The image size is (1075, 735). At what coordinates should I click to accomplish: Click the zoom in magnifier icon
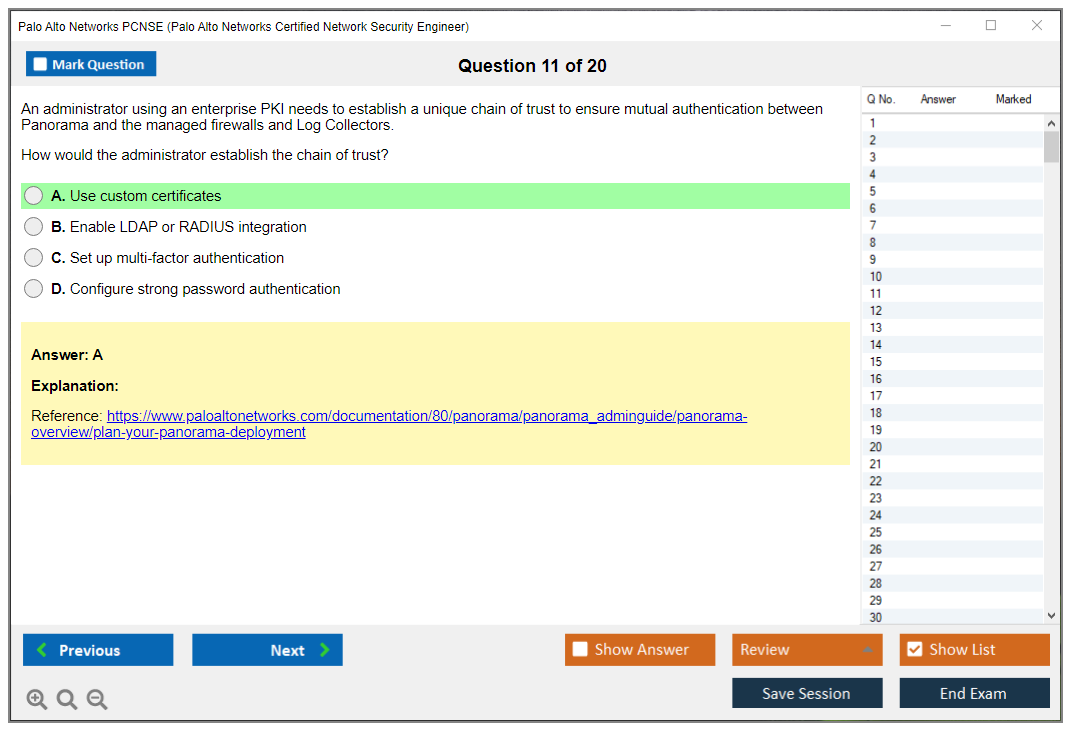[x=37, y=700]
